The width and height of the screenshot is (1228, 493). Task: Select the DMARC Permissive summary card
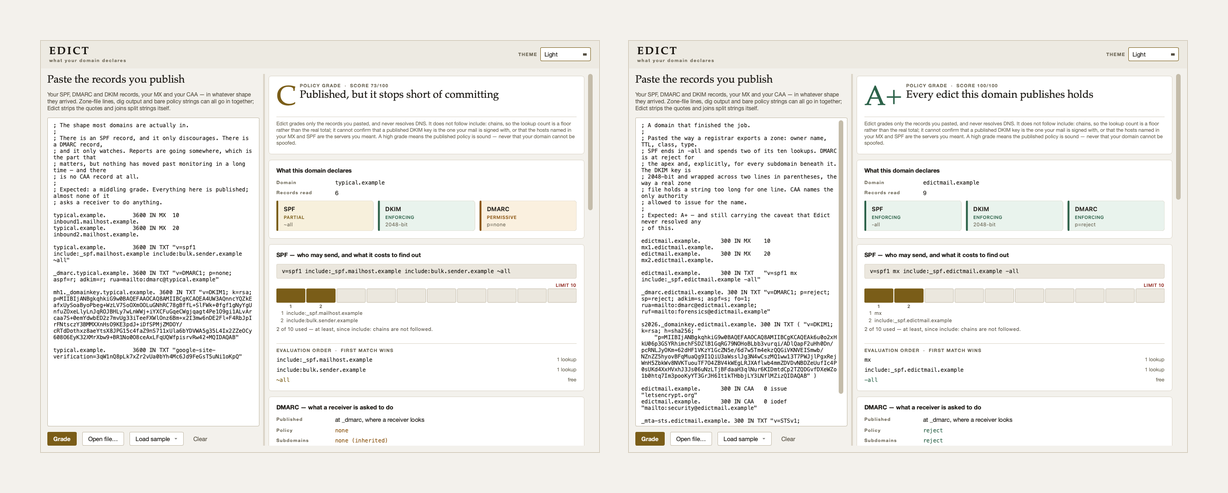point(529,215)
